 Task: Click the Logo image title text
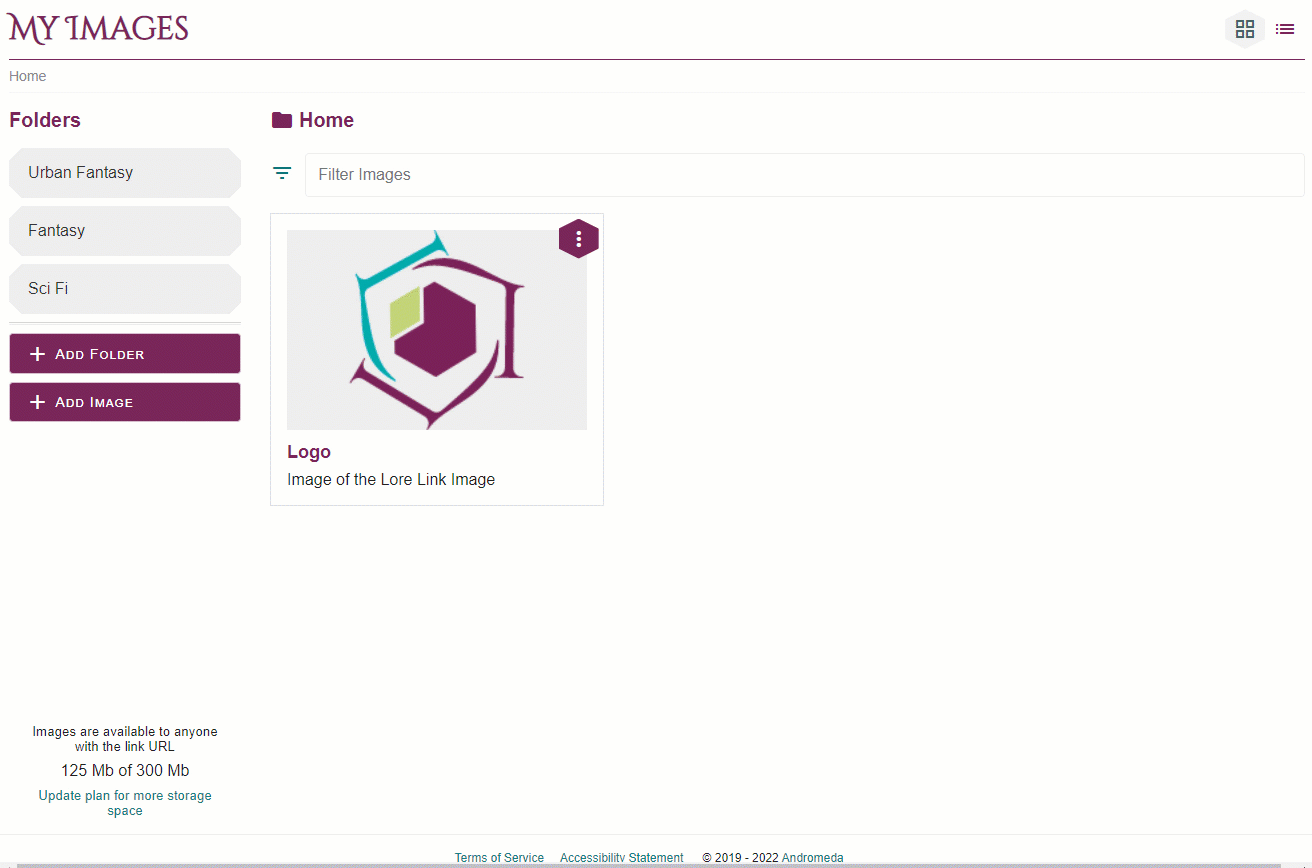309,452
